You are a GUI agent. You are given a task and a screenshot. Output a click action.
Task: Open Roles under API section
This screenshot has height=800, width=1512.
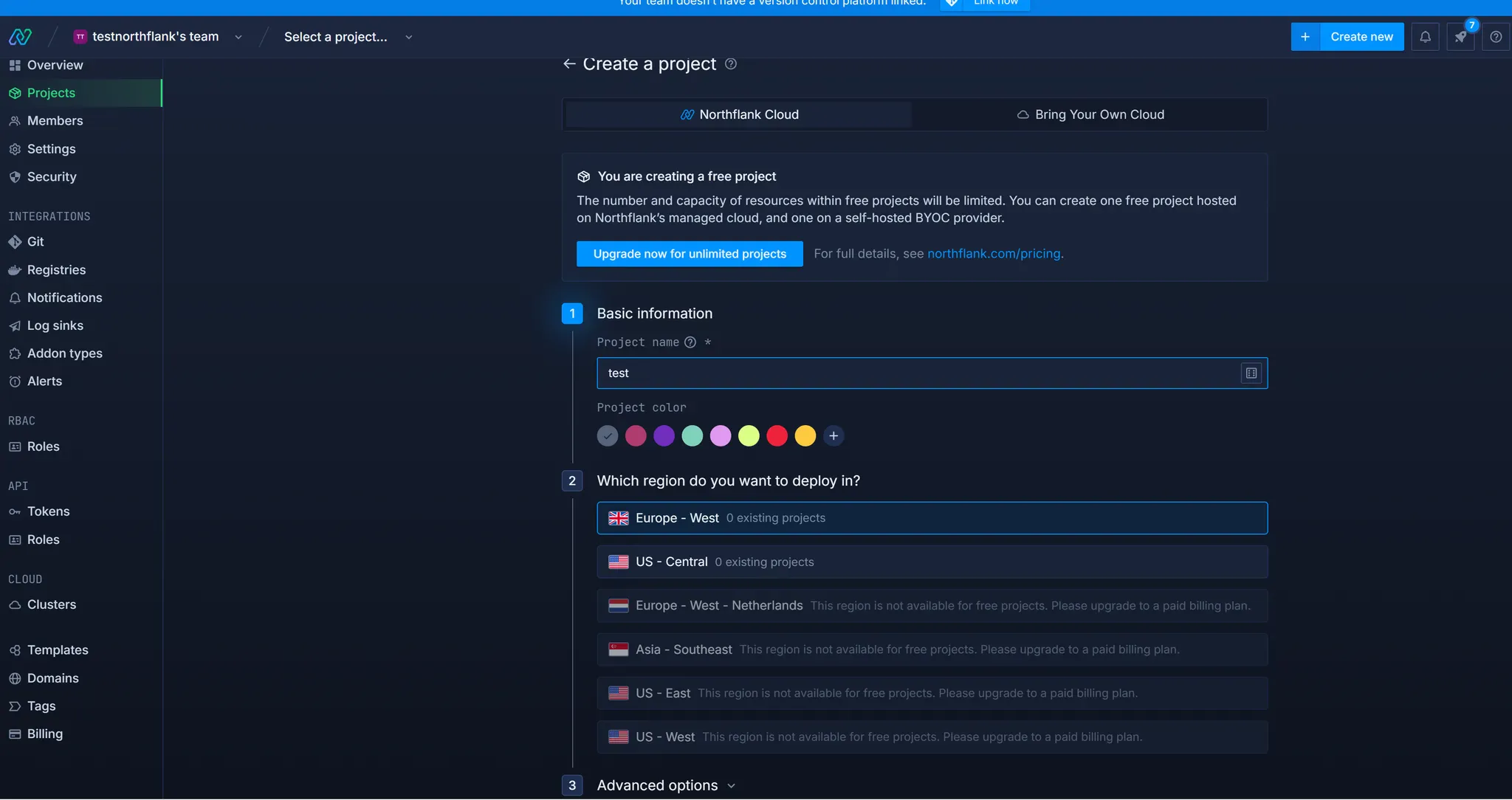click(43, 540)
